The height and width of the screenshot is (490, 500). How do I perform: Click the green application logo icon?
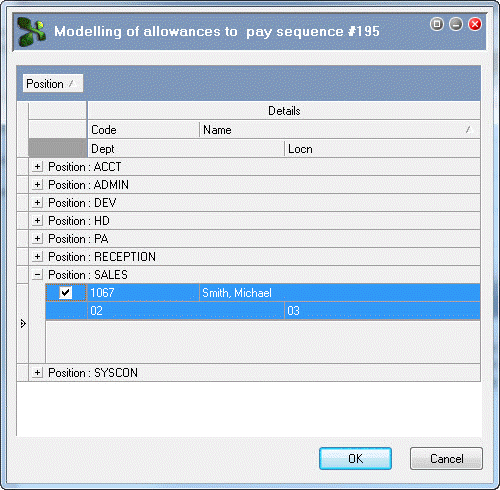click(32, 32)
